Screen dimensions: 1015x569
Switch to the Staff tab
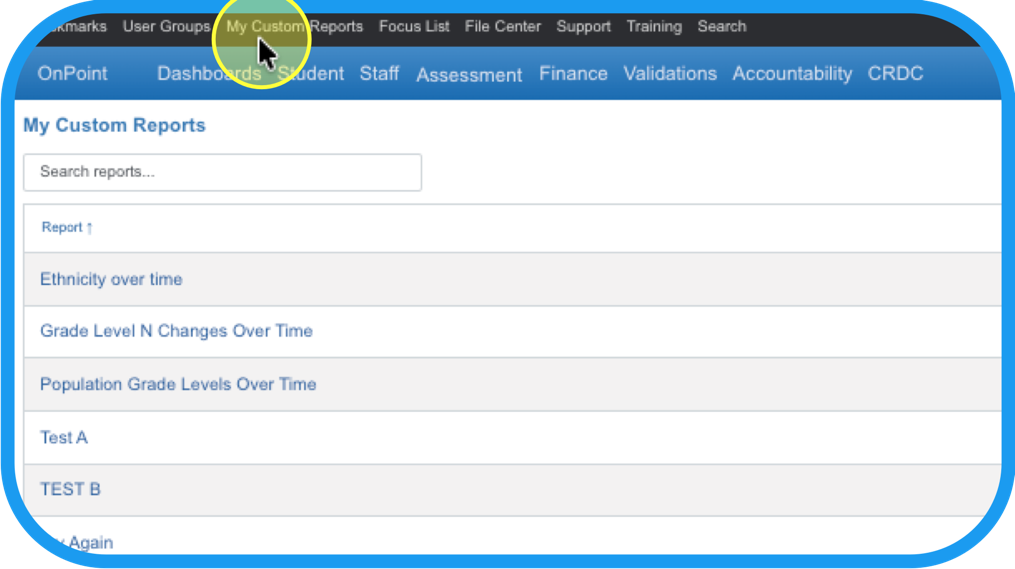click(x=379, y=74)
